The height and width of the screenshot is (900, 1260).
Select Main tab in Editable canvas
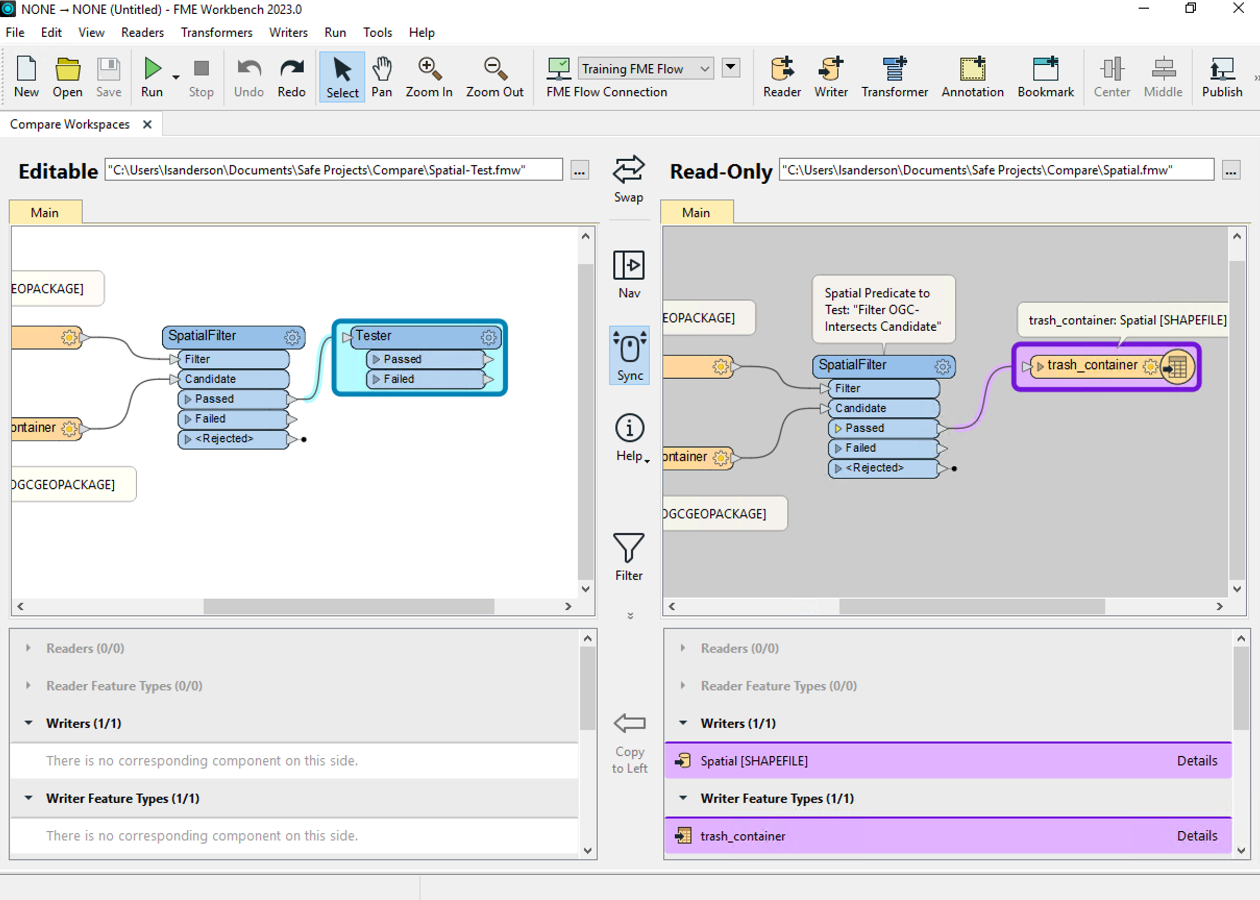coord(45,212)
